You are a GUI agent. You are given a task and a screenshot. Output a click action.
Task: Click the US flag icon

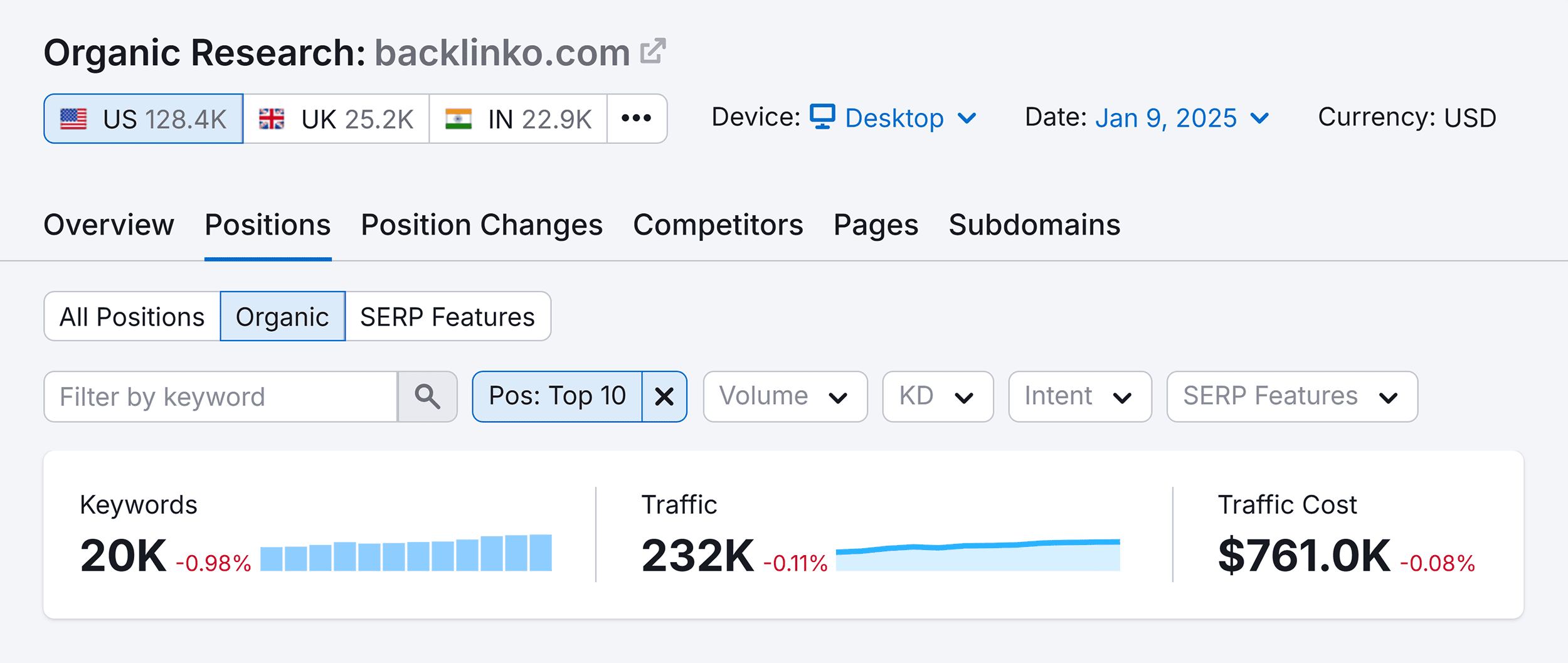click(73, 119)
